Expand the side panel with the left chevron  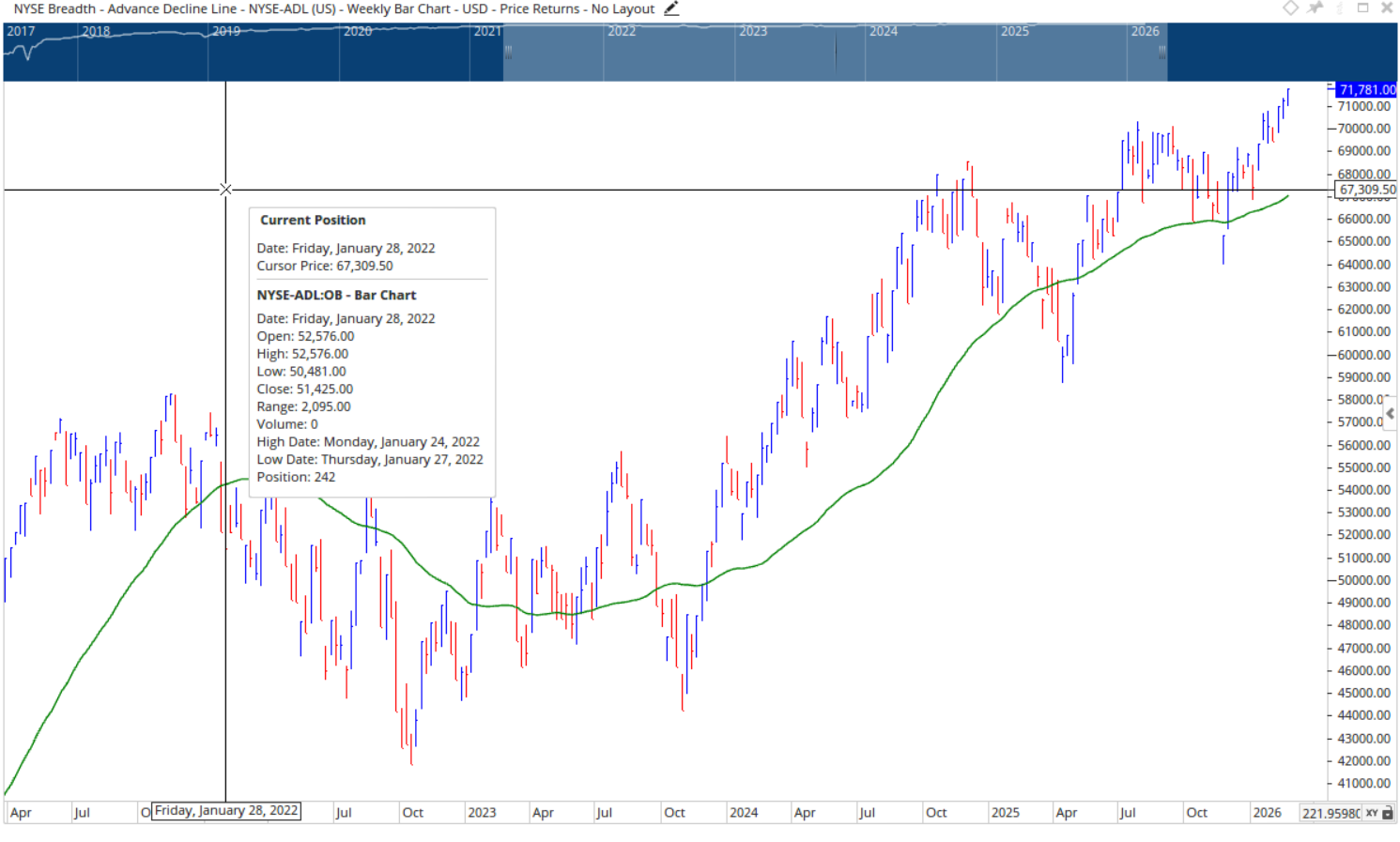coord(1390,413)
